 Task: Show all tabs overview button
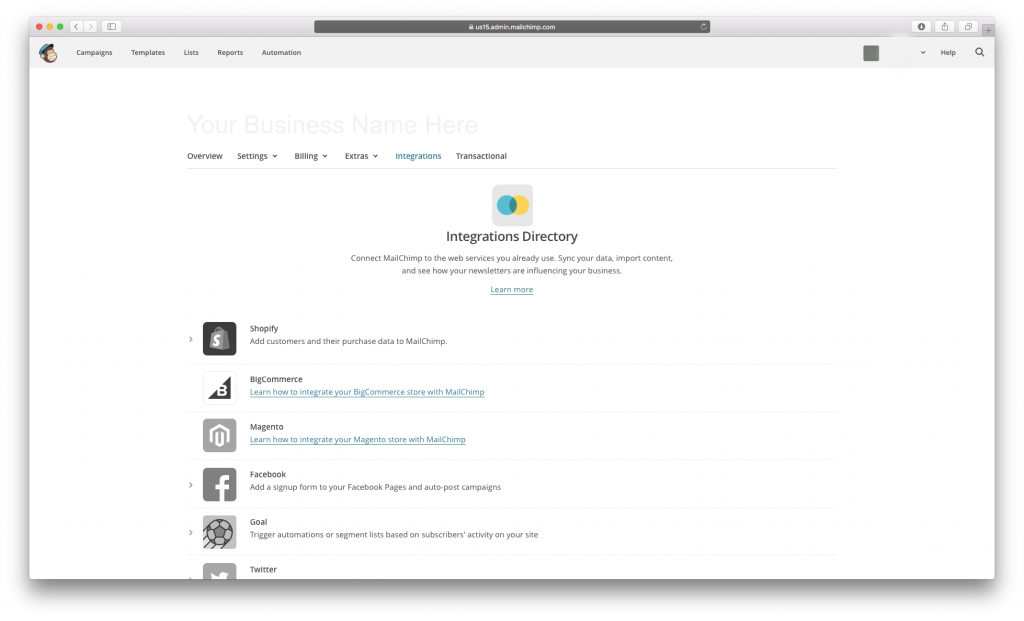click(x=968, y=27)
